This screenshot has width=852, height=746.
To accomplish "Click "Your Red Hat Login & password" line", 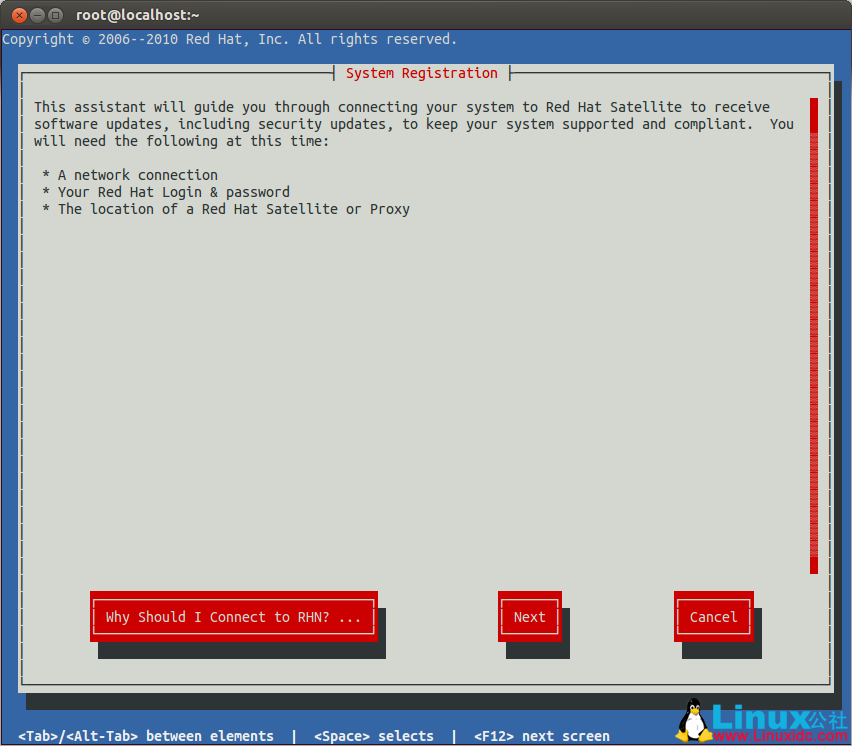I will click(166, 192).
